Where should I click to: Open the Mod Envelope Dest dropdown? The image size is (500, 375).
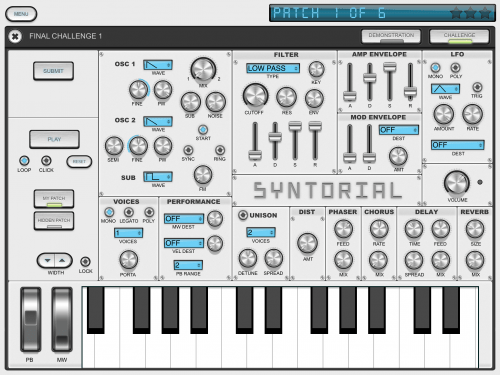coord(399,130)
